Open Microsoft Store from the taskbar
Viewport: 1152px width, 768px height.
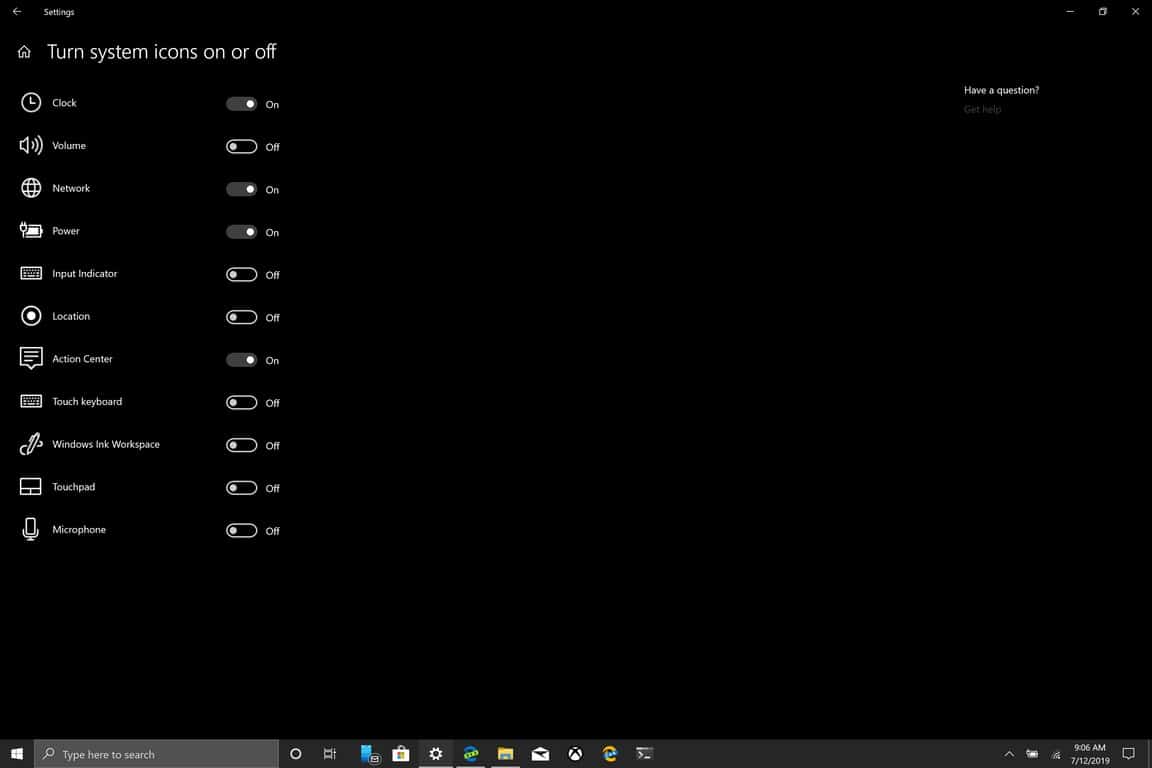coord(400,754)
